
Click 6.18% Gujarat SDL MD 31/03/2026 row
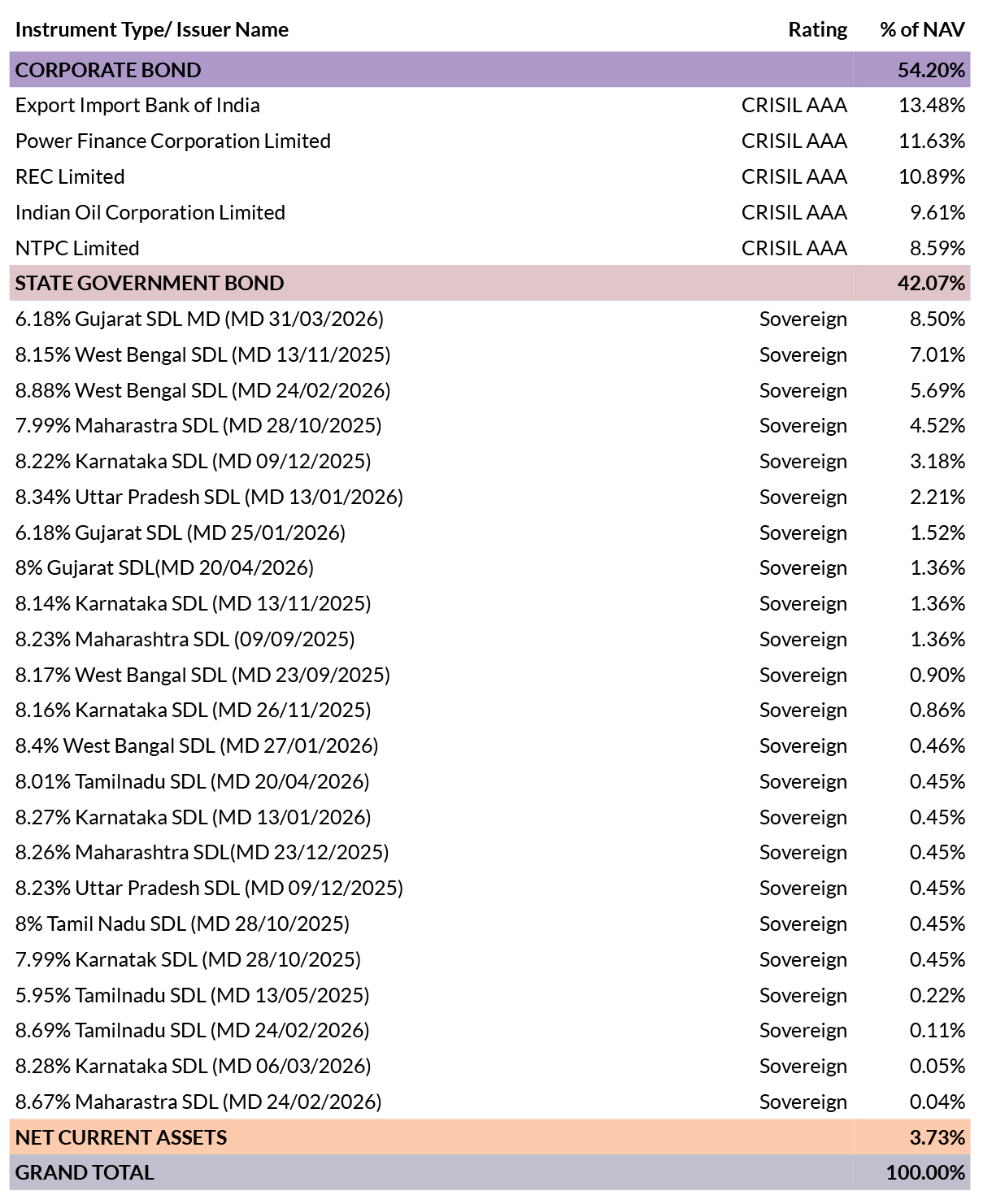(x=489, y=319)
